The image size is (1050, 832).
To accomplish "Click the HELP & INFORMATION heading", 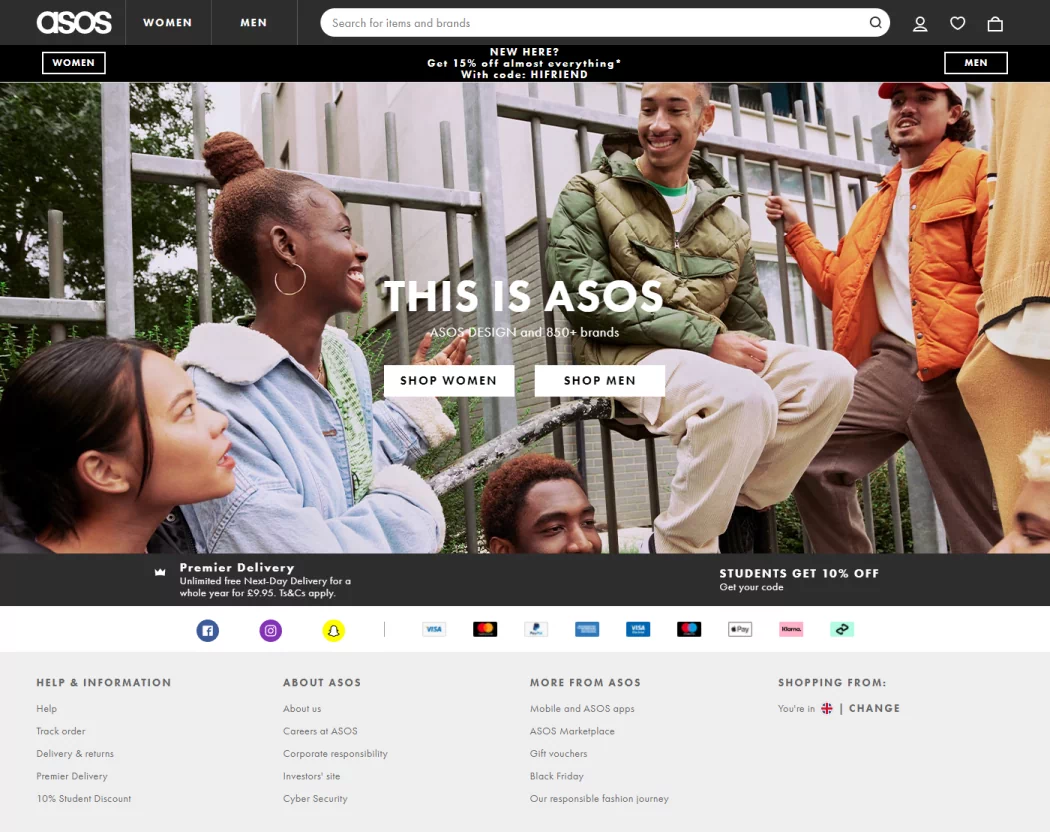I will coord(104,683).
